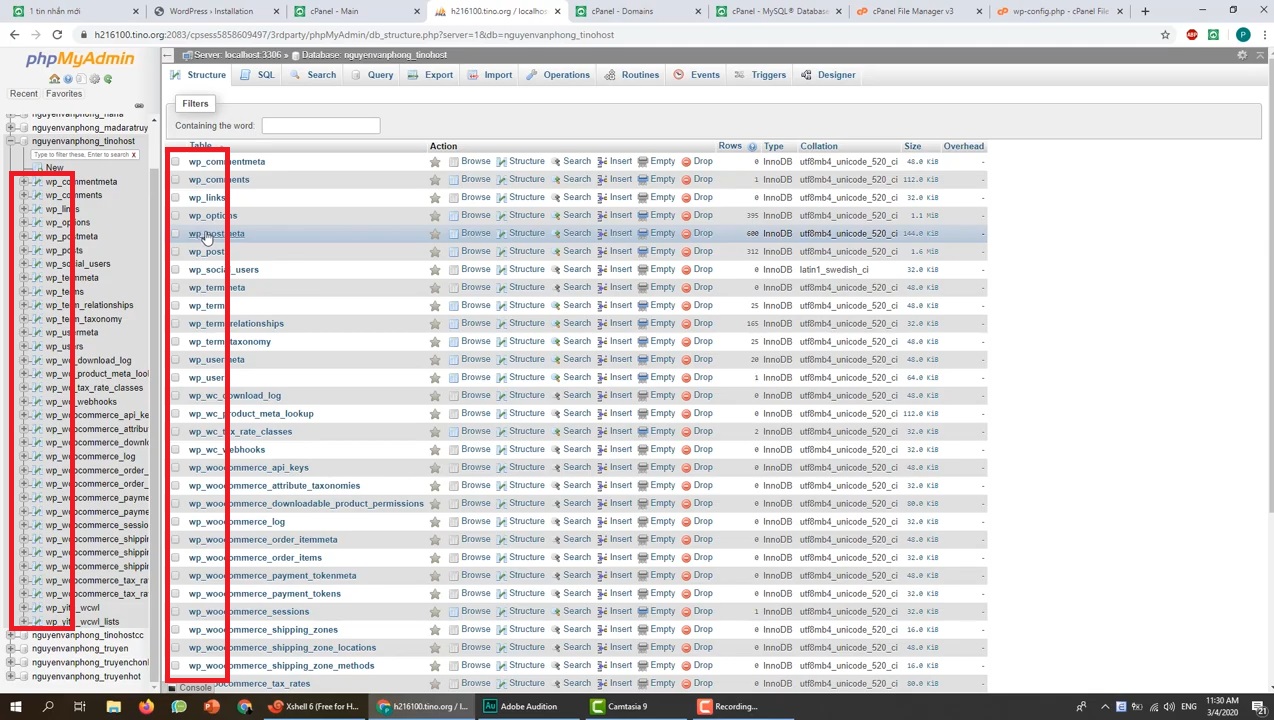Expand the nguyenvanphong_tinohostcc database node
This screenshot has width=1274, height=720.
coord(10,636)
